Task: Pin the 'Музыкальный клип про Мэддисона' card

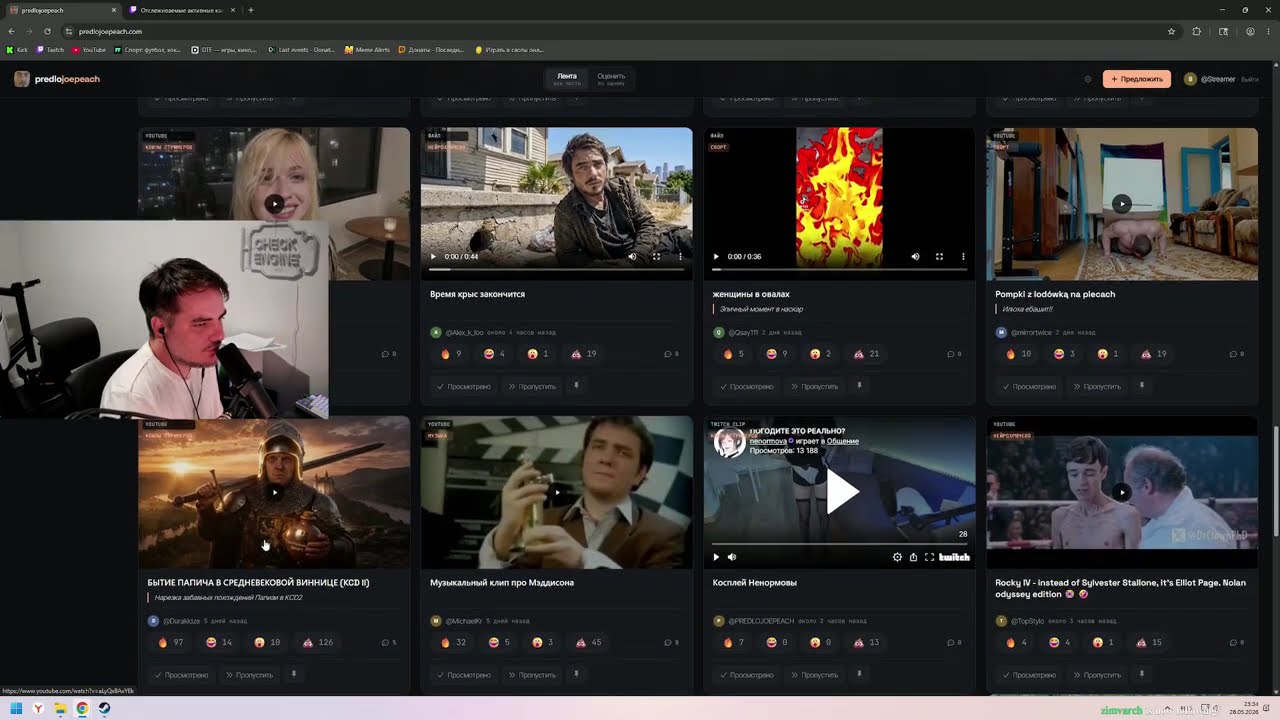Action: (576, 674)
